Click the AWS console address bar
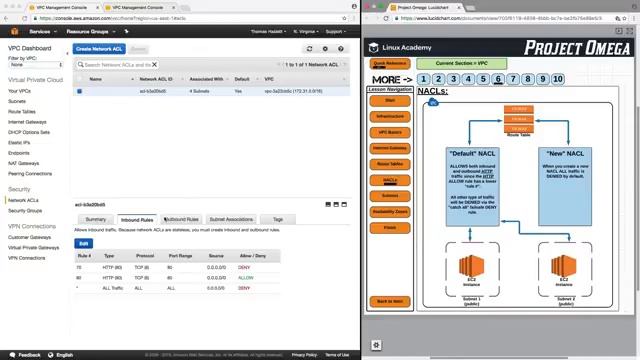 tap(188, 18)
